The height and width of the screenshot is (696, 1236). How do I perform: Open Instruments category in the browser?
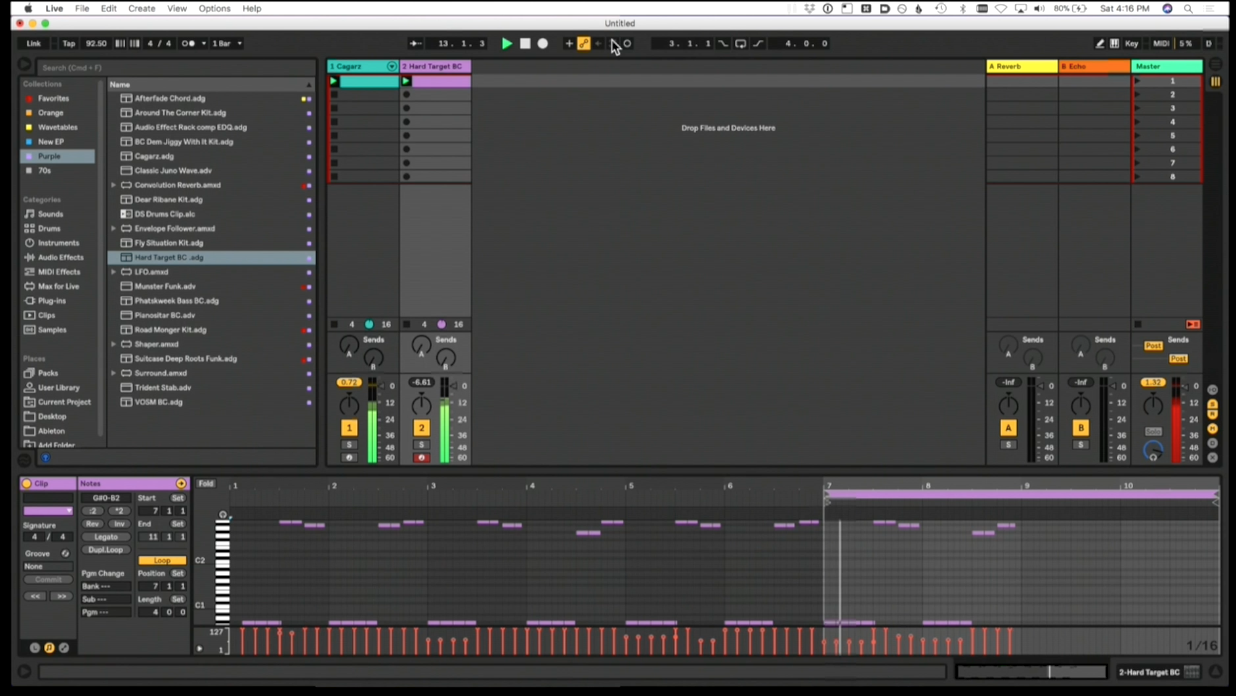pos(58,243)
